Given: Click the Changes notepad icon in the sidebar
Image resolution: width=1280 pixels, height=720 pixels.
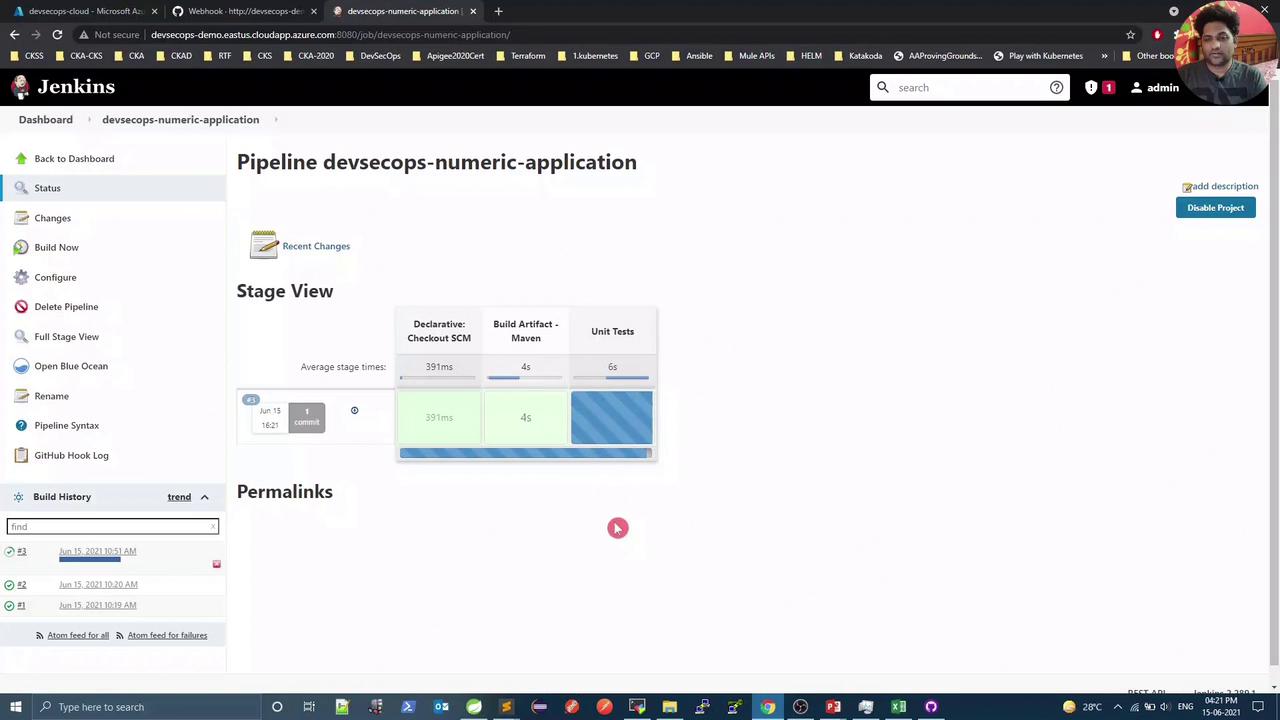Looking at the screenshot, I should click(x=21, y=218).
